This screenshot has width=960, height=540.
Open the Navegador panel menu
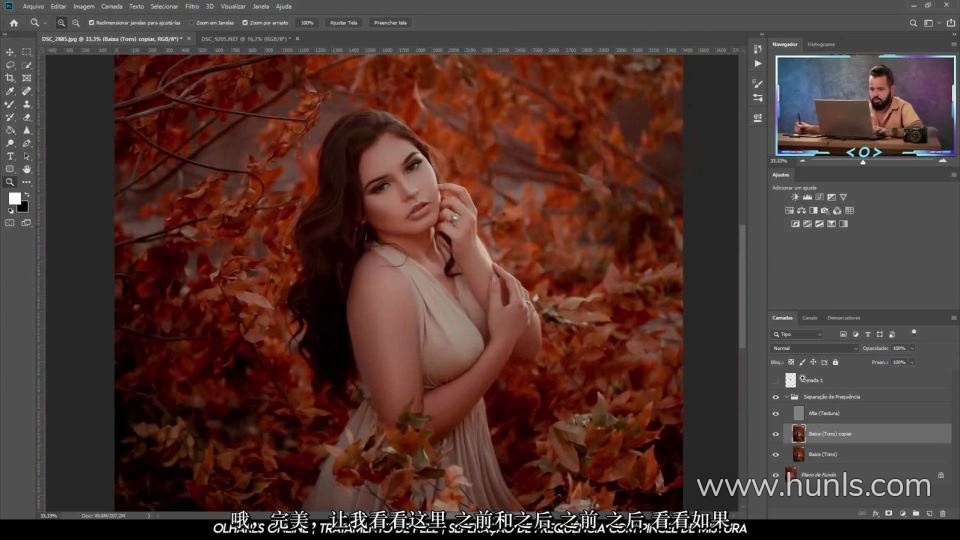[x=953, y=44]
